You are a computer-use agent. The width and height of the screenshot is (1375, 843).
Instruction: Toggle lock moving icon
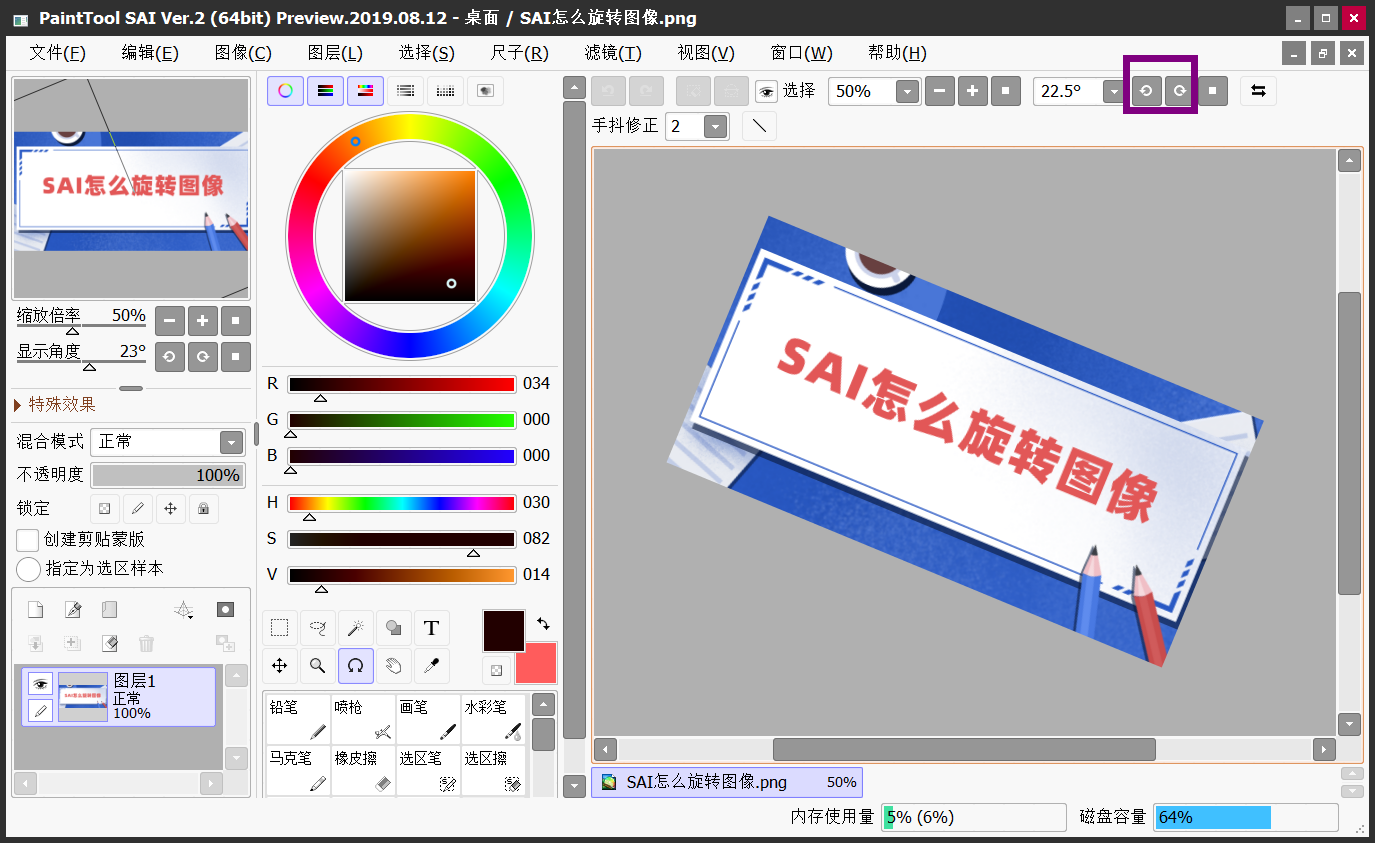tap(170, 508)
